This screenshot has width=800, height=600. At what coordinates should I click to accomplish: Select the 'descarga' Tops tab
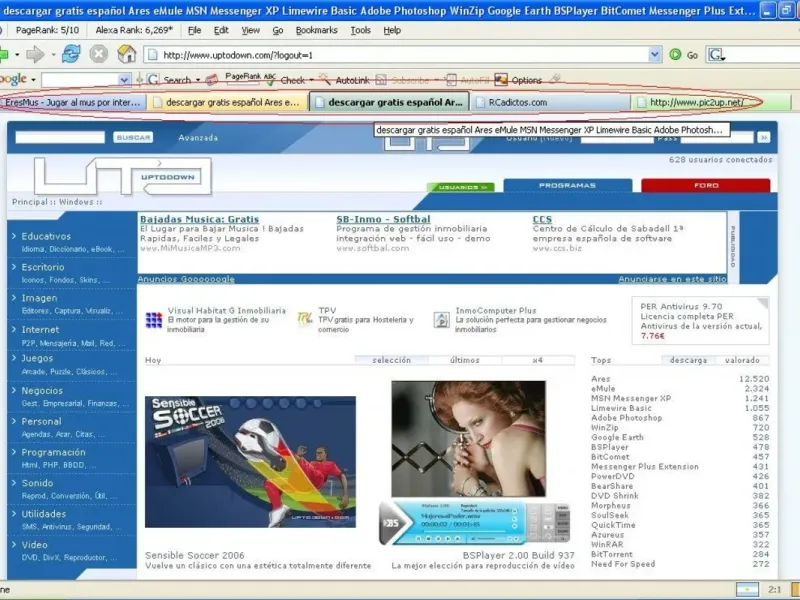[688, 360]
